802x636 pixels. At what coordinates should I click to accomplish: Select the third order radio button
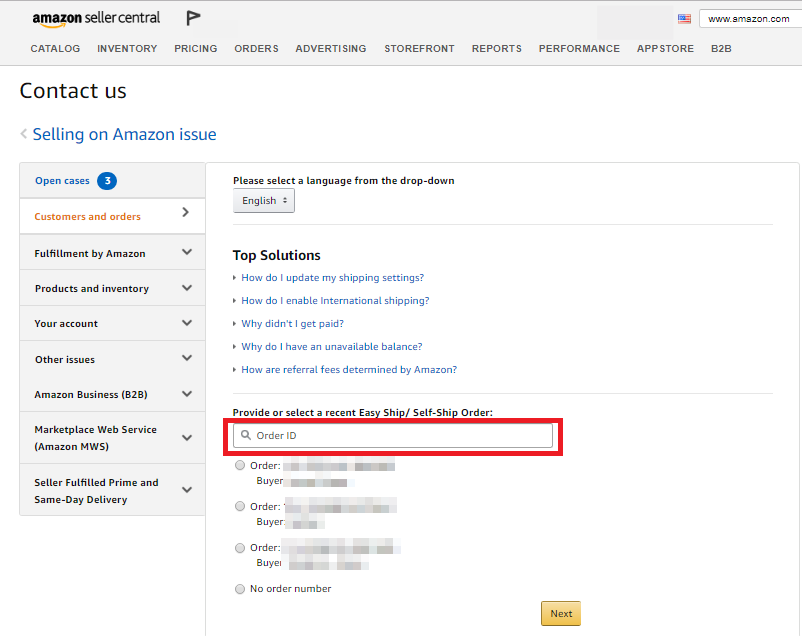click(x=240, y=547)
